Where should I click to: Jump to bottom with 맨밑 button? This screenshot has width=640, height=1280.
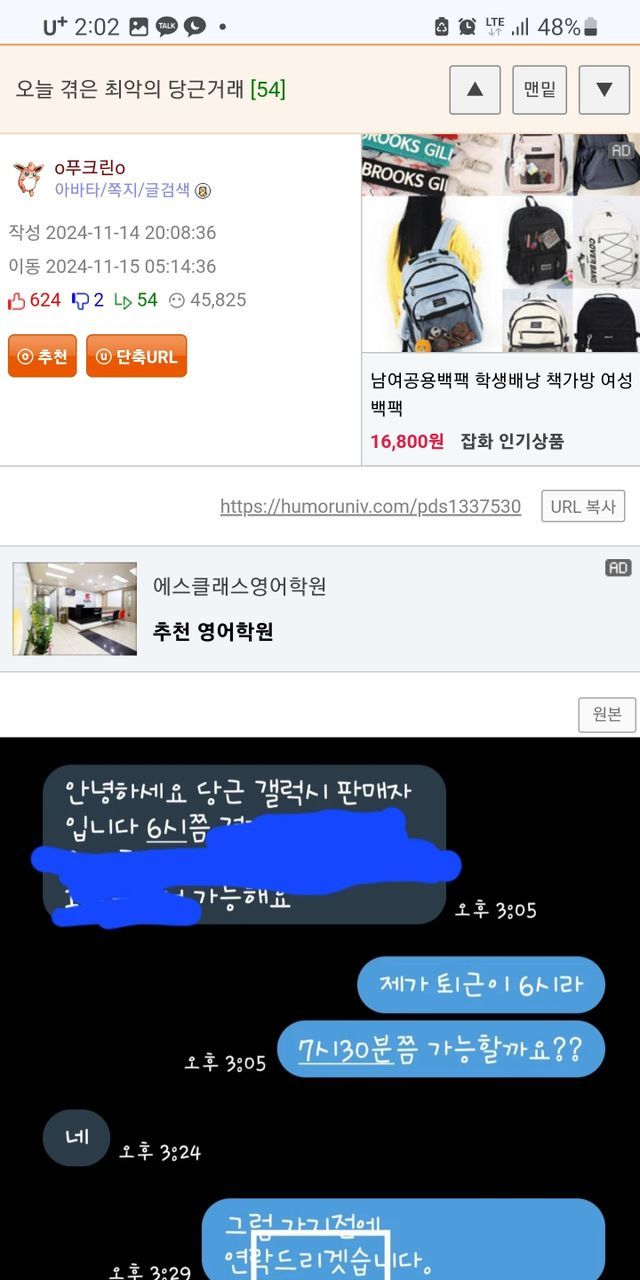click(x=540, y=90)
